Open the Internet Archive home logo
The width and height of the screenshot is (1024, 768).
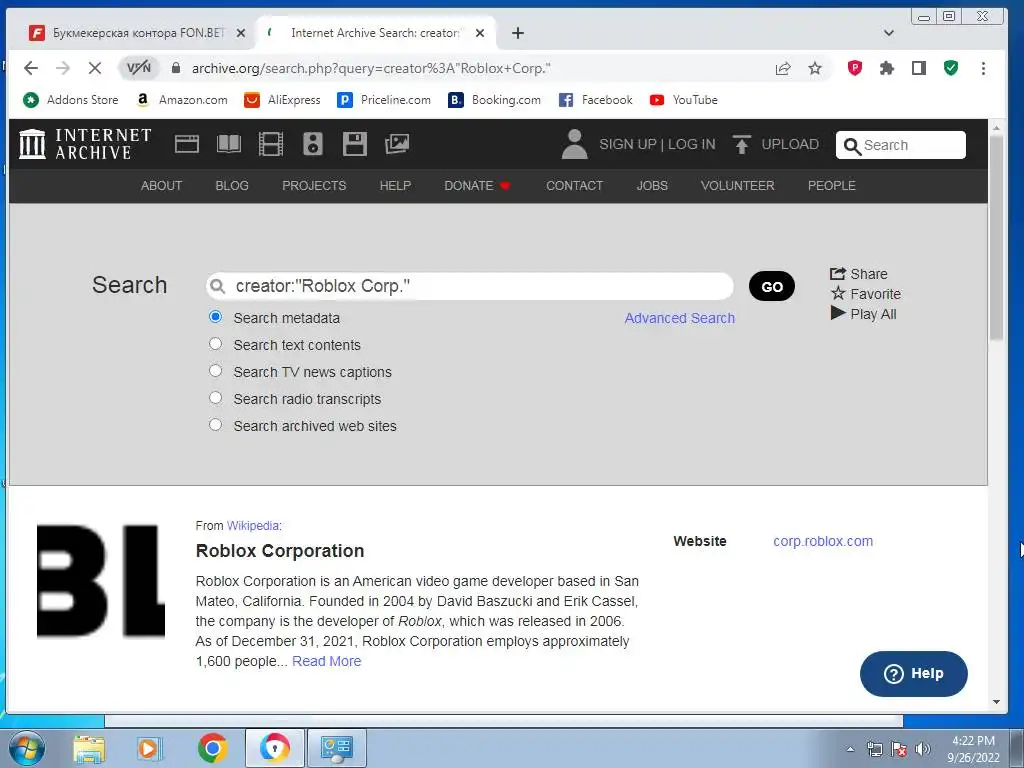(86, 144)
